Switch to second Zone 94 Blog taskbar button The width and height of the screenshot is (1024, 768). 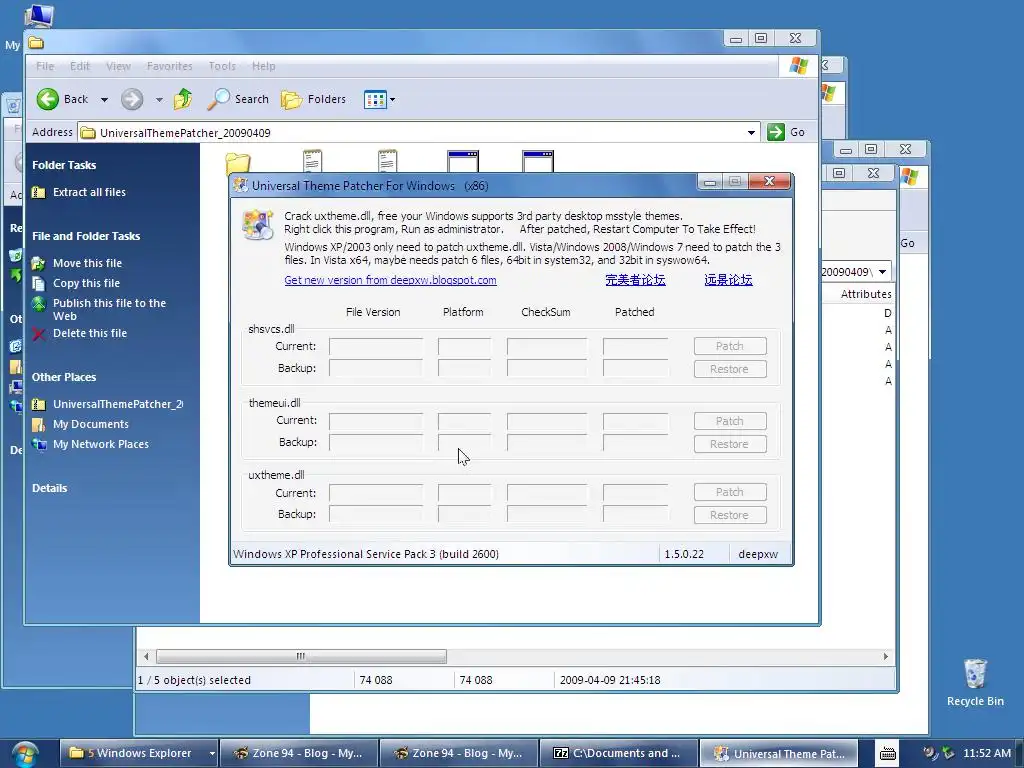click(459, 754)
